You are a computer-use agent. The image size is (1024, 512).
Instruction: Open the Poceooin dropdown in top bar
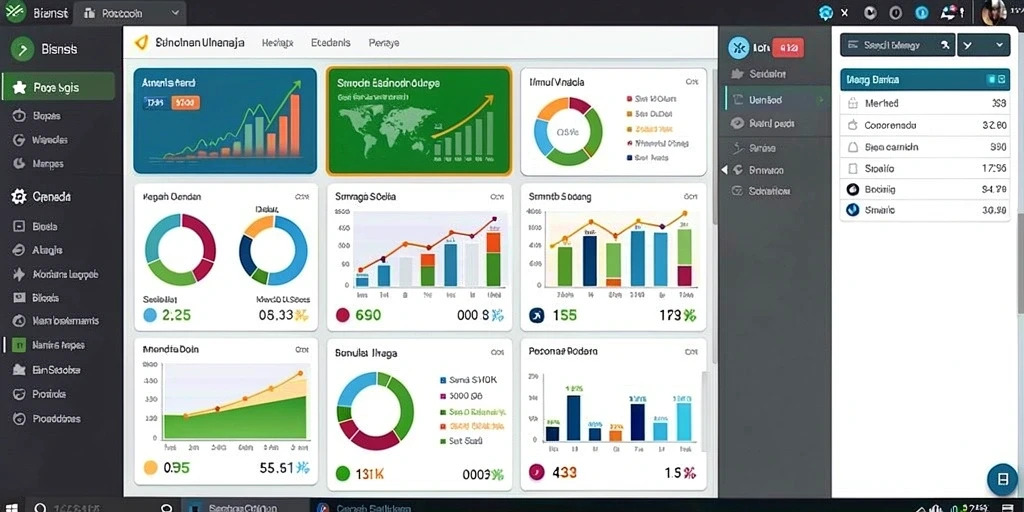pos(131,12)
